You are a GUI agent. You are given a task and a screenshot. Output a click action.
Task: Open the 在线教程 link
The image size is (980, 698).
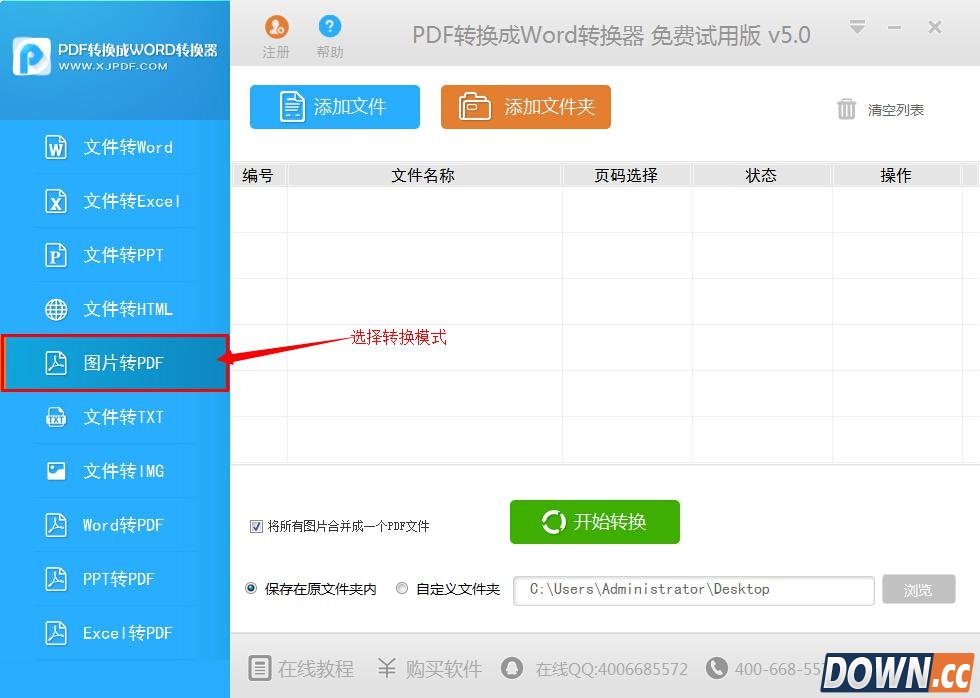click(x=300, y=669)
